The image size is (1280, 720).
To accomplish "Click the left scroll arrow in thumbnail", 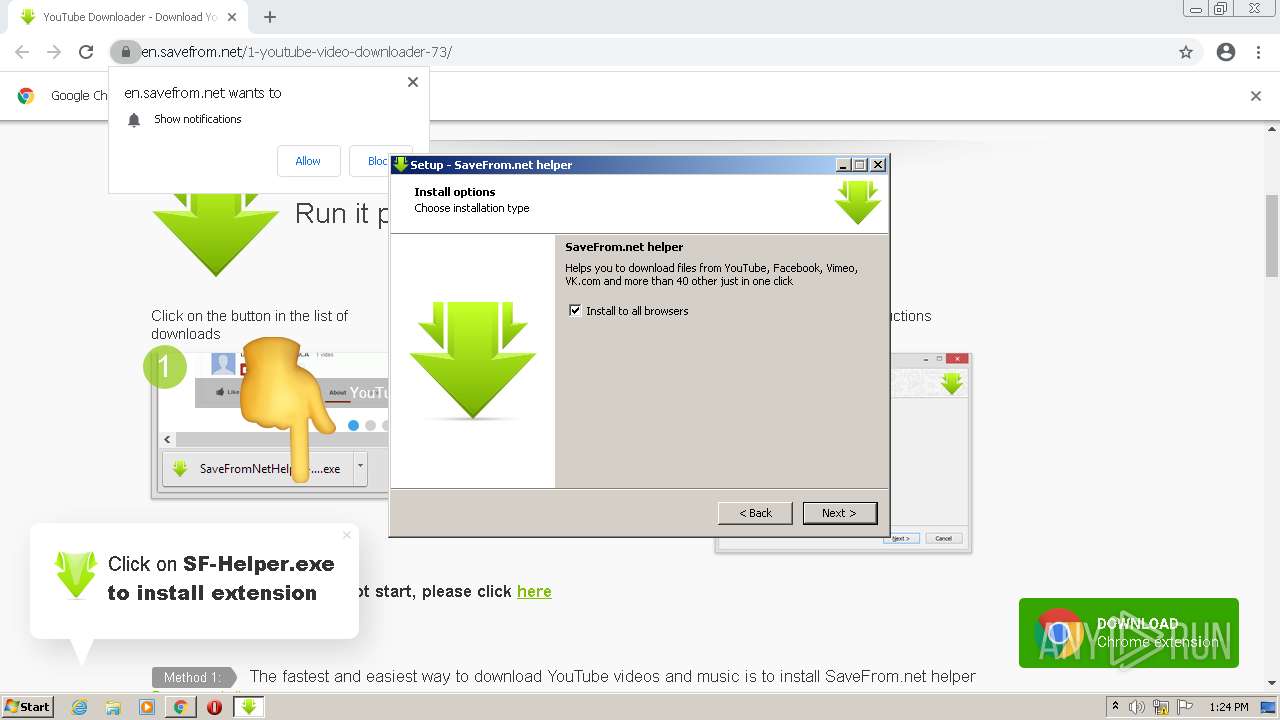I will (x=168, y=439).
